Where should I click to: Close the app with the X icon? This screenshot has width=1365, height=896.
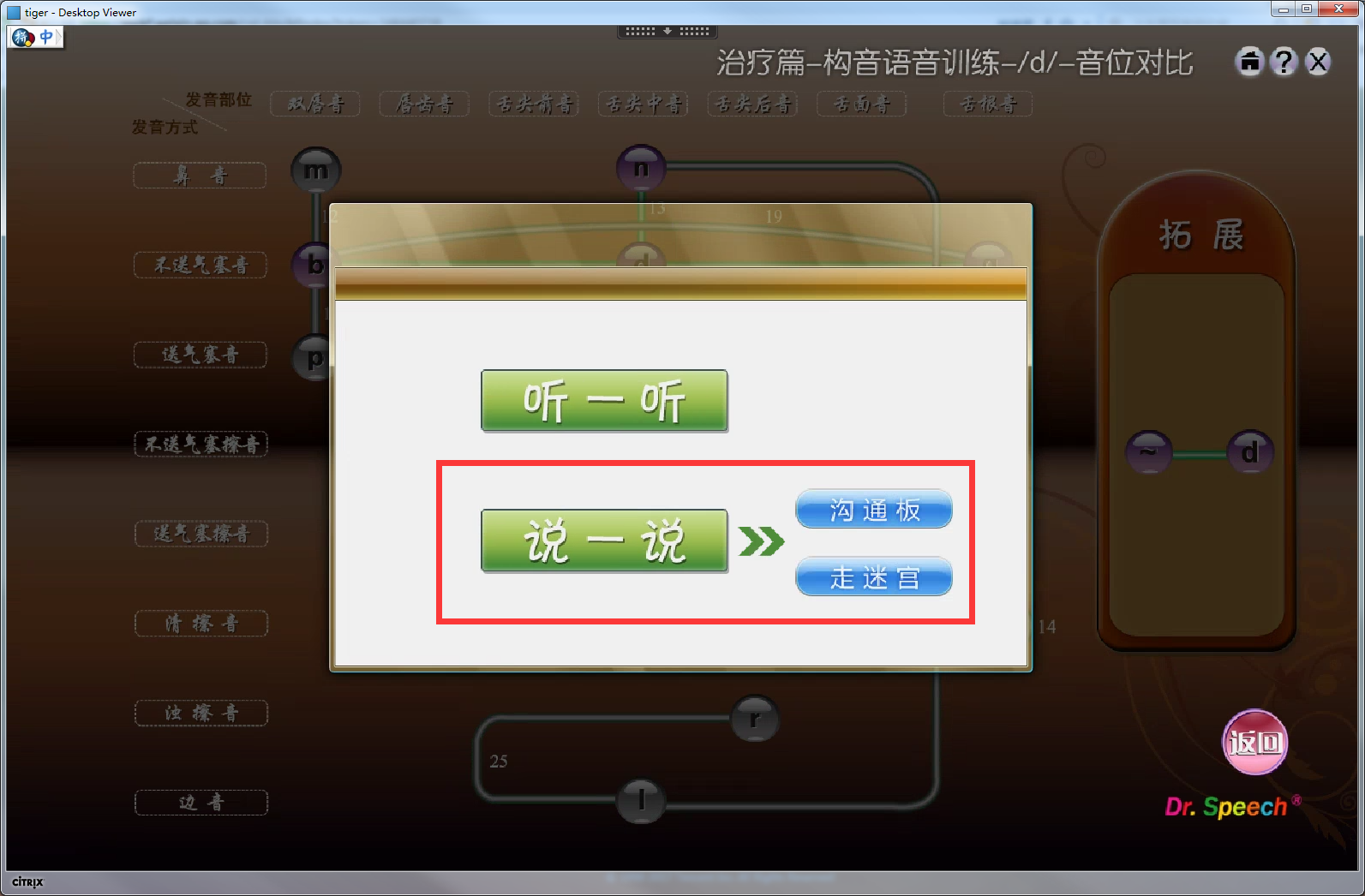[x=1318, y=62]
